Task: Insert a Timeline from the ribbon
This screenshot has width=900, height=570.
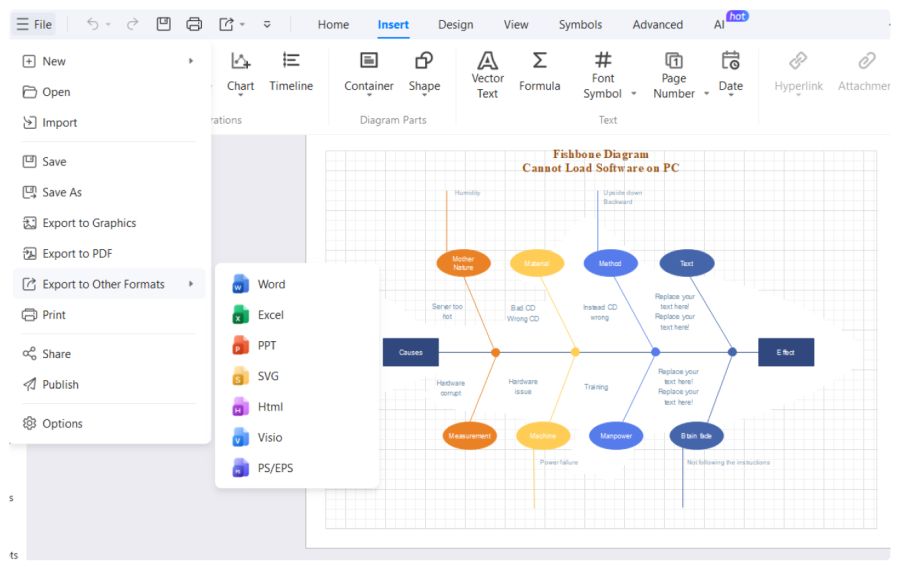Action: tap(291, 73)
